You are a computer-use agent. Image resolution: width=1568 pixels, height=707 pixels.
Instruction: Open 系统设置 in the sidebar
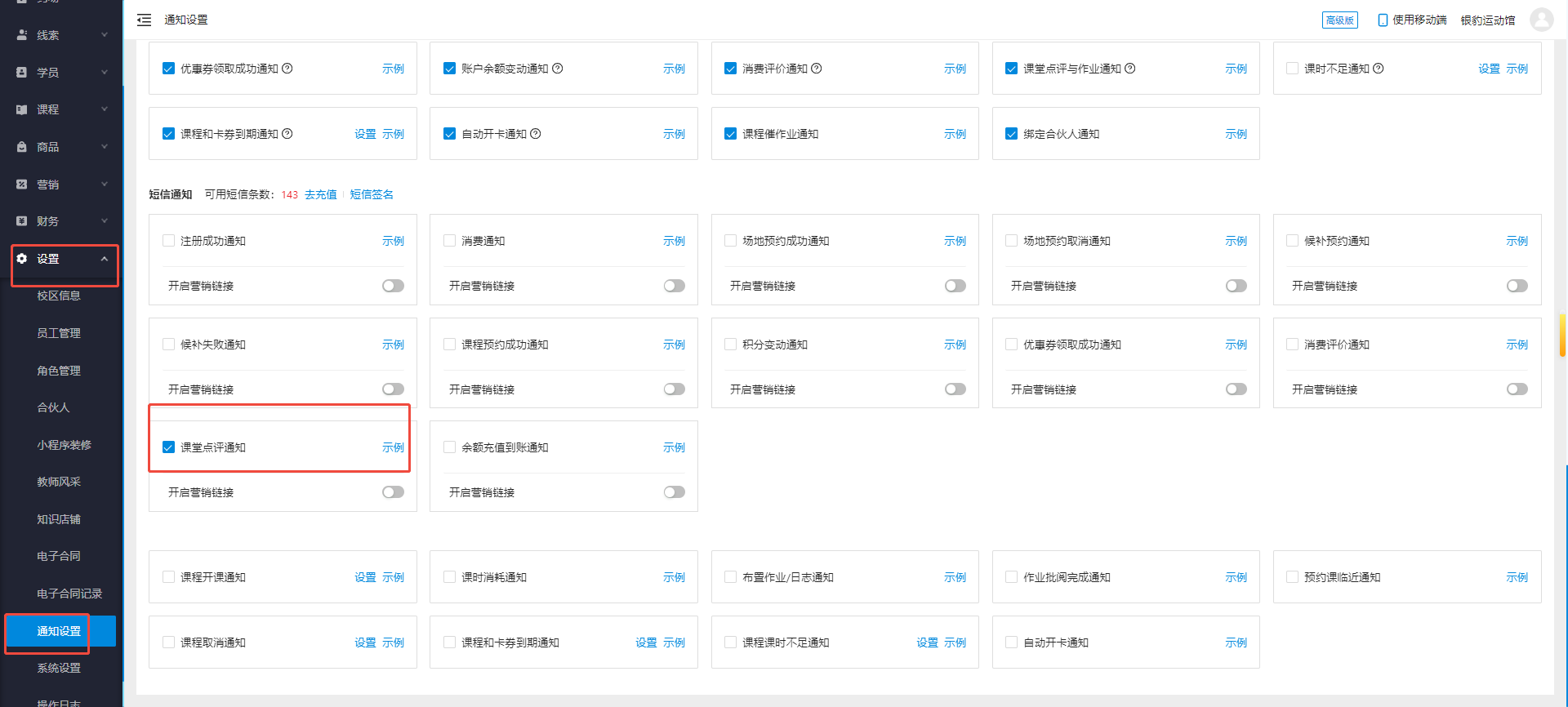pyautogui.click(x=59, y=668)
